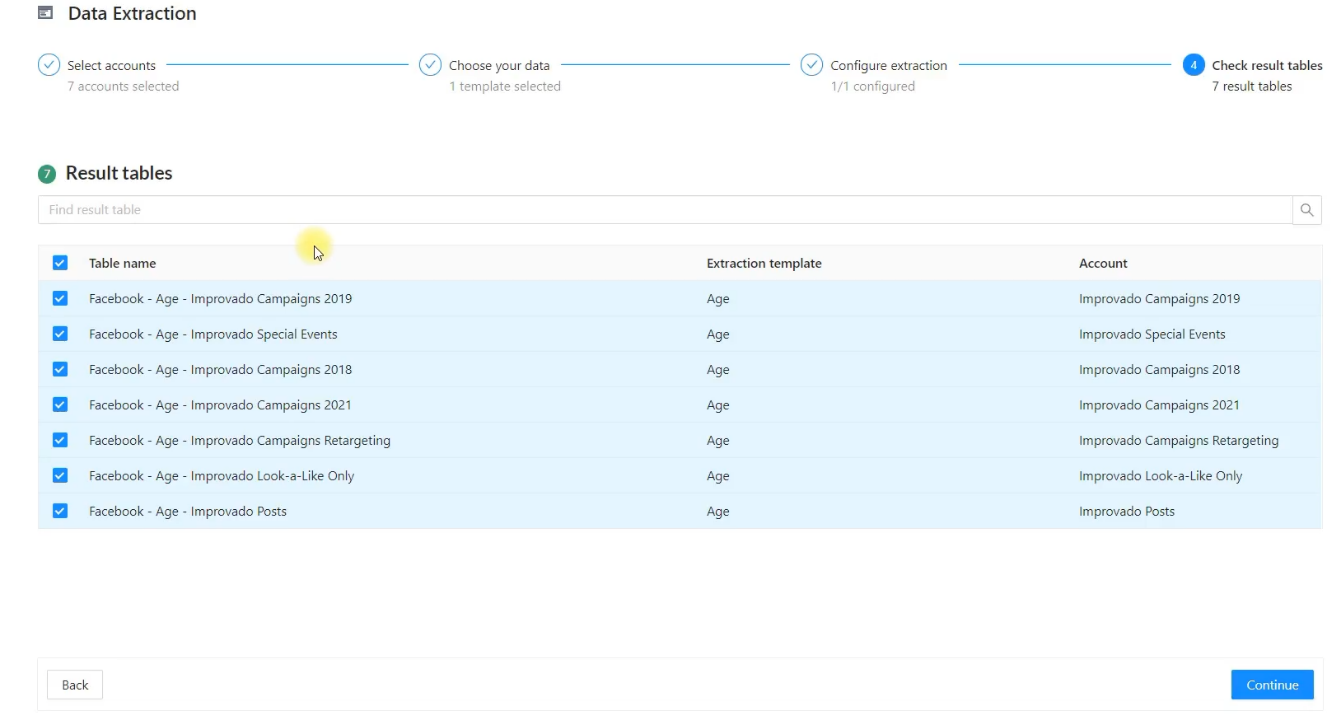Image resolution: width=1341 pixels, height=720 pixels.
Task: Click account cell 'Improvado Campaigns Retargeting'
Action: [1179, 440]
